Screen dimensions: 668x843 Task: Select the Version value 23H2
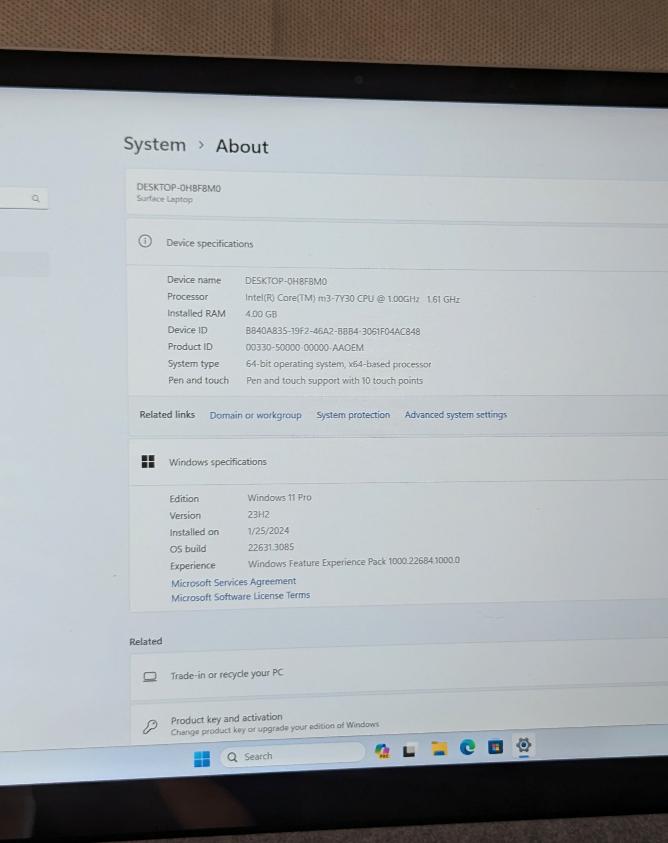(258, 514)
